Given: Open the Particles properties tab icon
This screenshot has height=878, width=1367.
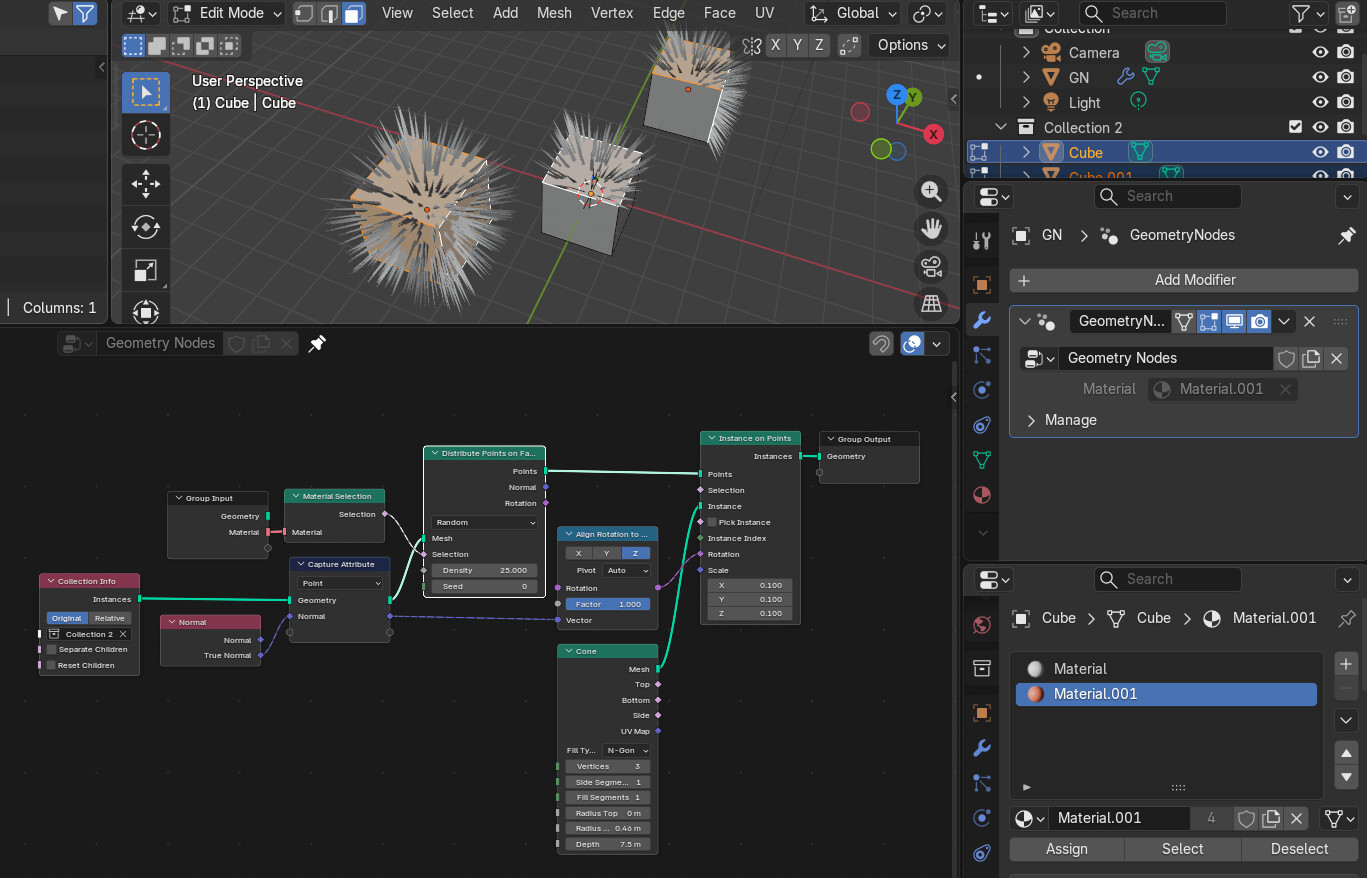Looking at the screenshot, I should pyautogui.click(x=982, y=355).
